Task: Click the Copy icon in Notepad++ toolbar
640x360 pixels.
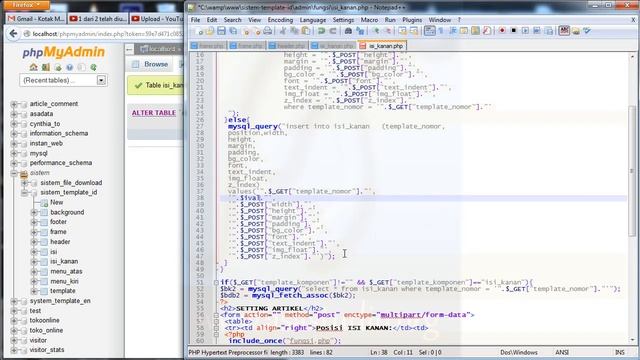Action: coord(294,31)
